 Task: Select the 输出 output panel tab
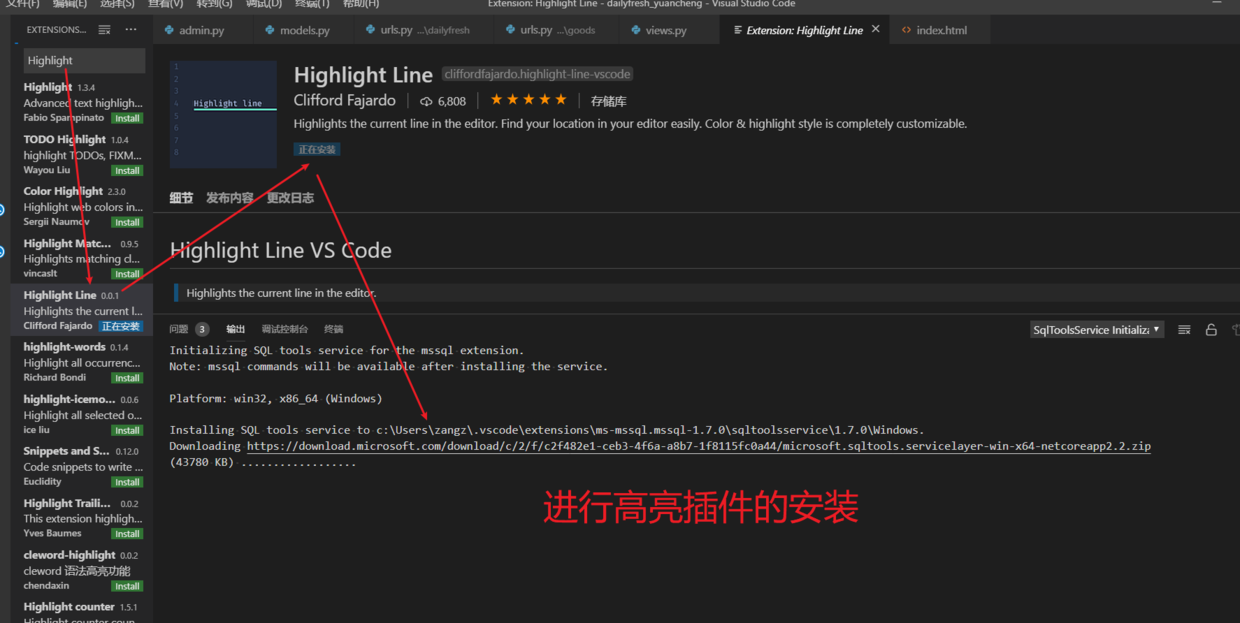point(236,329)
